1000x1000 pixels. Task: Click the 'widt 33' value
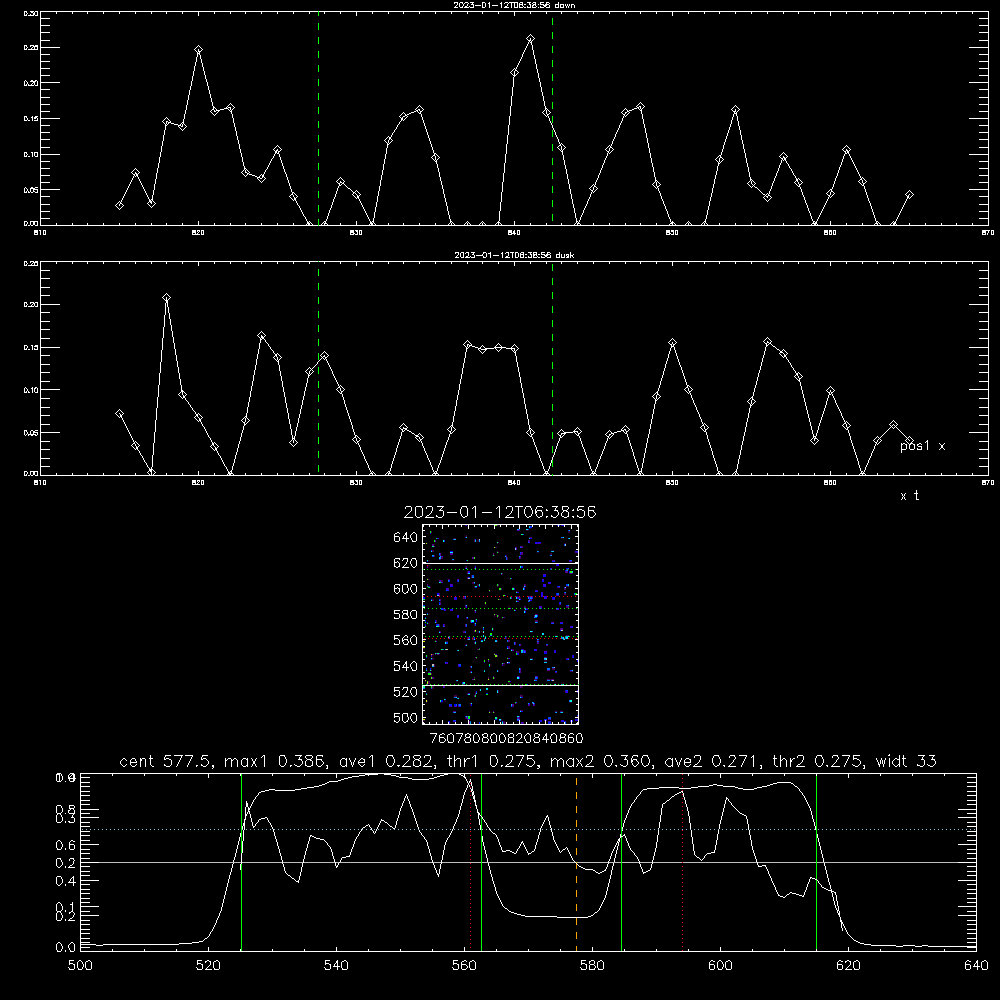pyautogui.click(x=906, y=761)
